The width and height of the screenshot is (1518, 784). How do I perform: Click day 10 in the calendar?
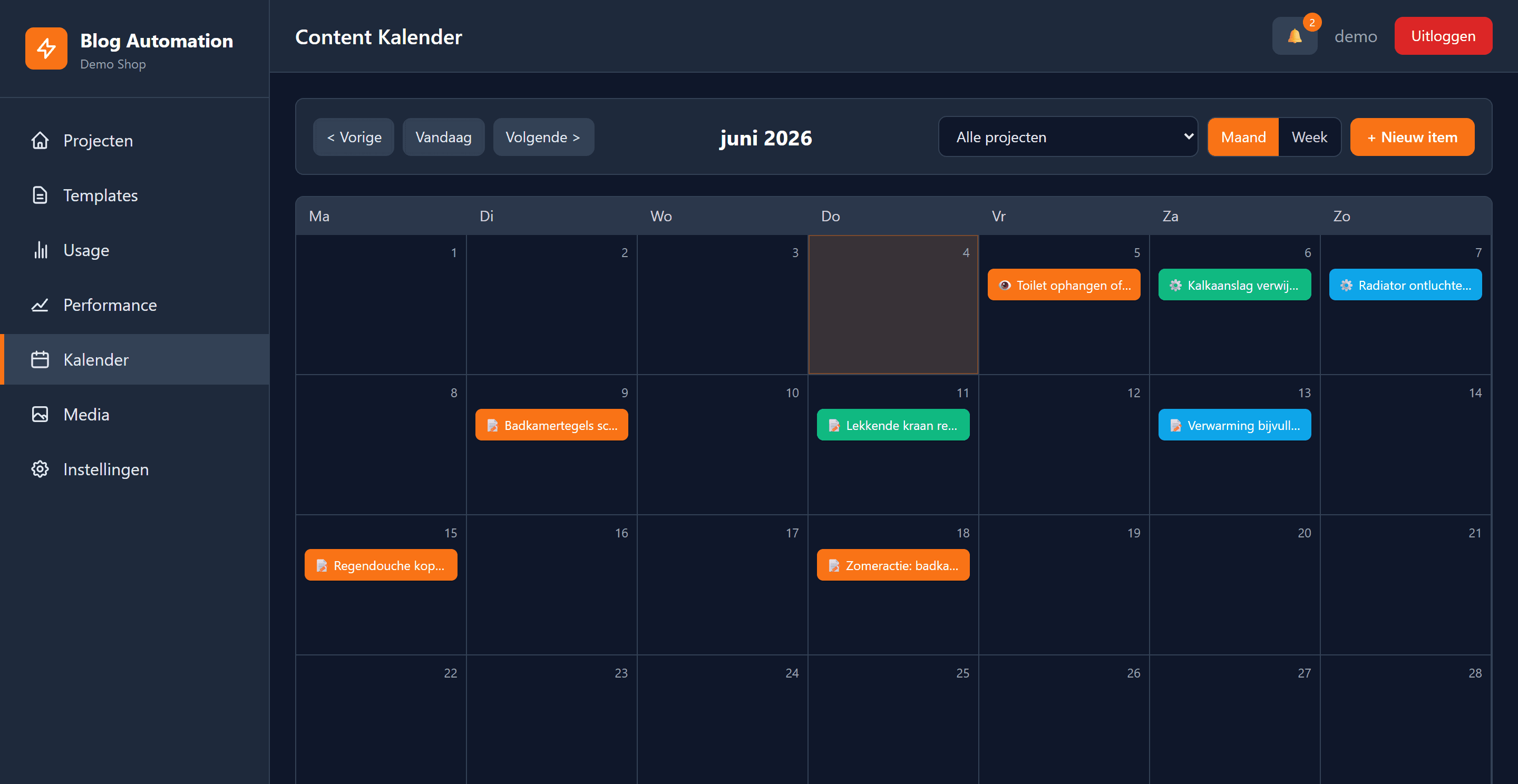(722, 445)
